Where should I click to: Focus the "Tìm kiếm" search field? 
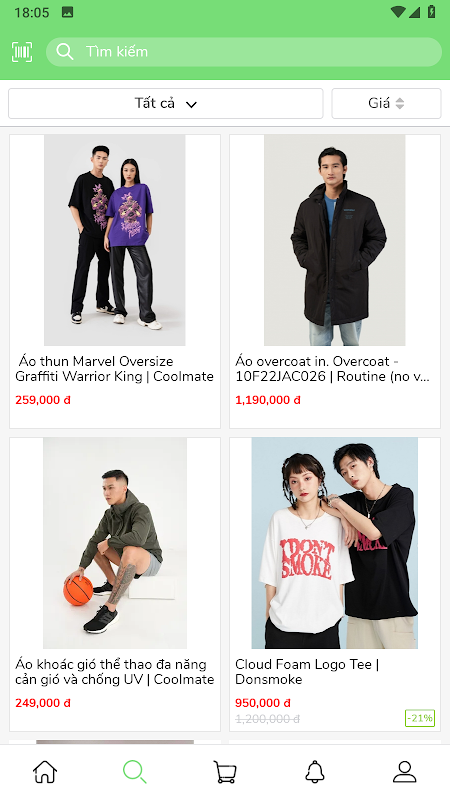click(x=244, y=52)
